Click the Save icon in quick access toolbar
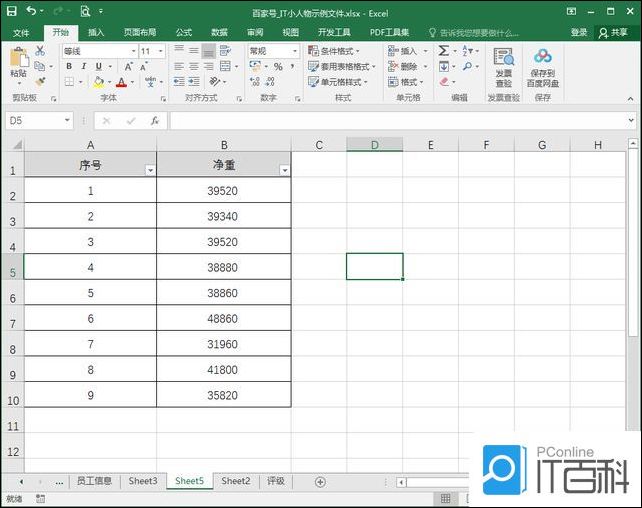The image size is (642, 508). [10, 11]
